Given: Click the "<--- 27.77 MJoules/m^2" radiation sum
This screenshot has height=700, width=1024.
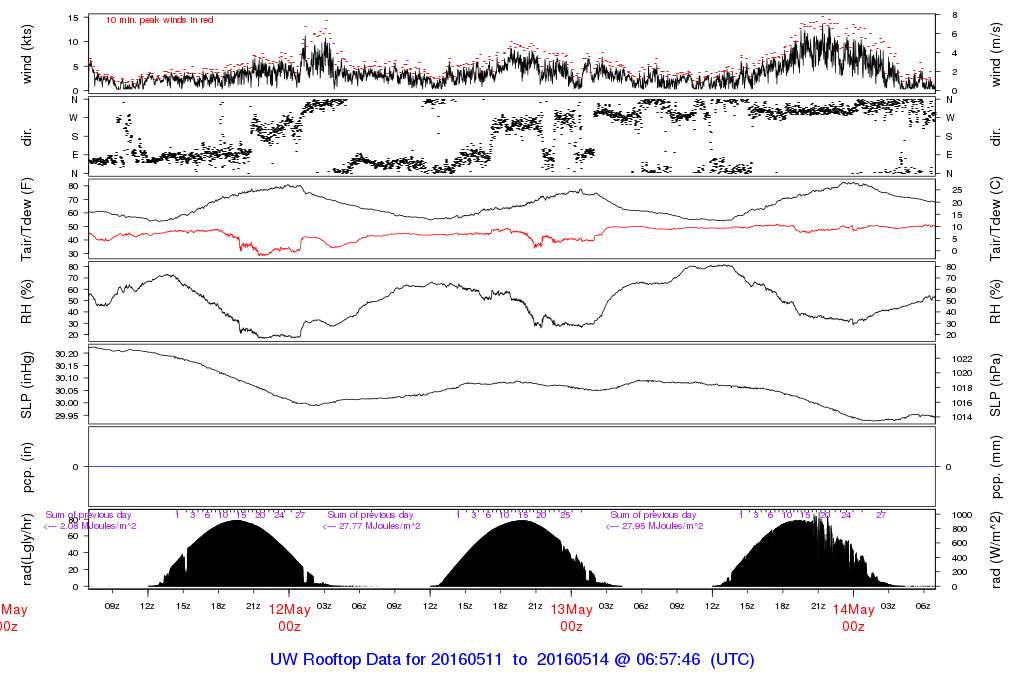Looking at the screenshot, I should tap(372, 526).
